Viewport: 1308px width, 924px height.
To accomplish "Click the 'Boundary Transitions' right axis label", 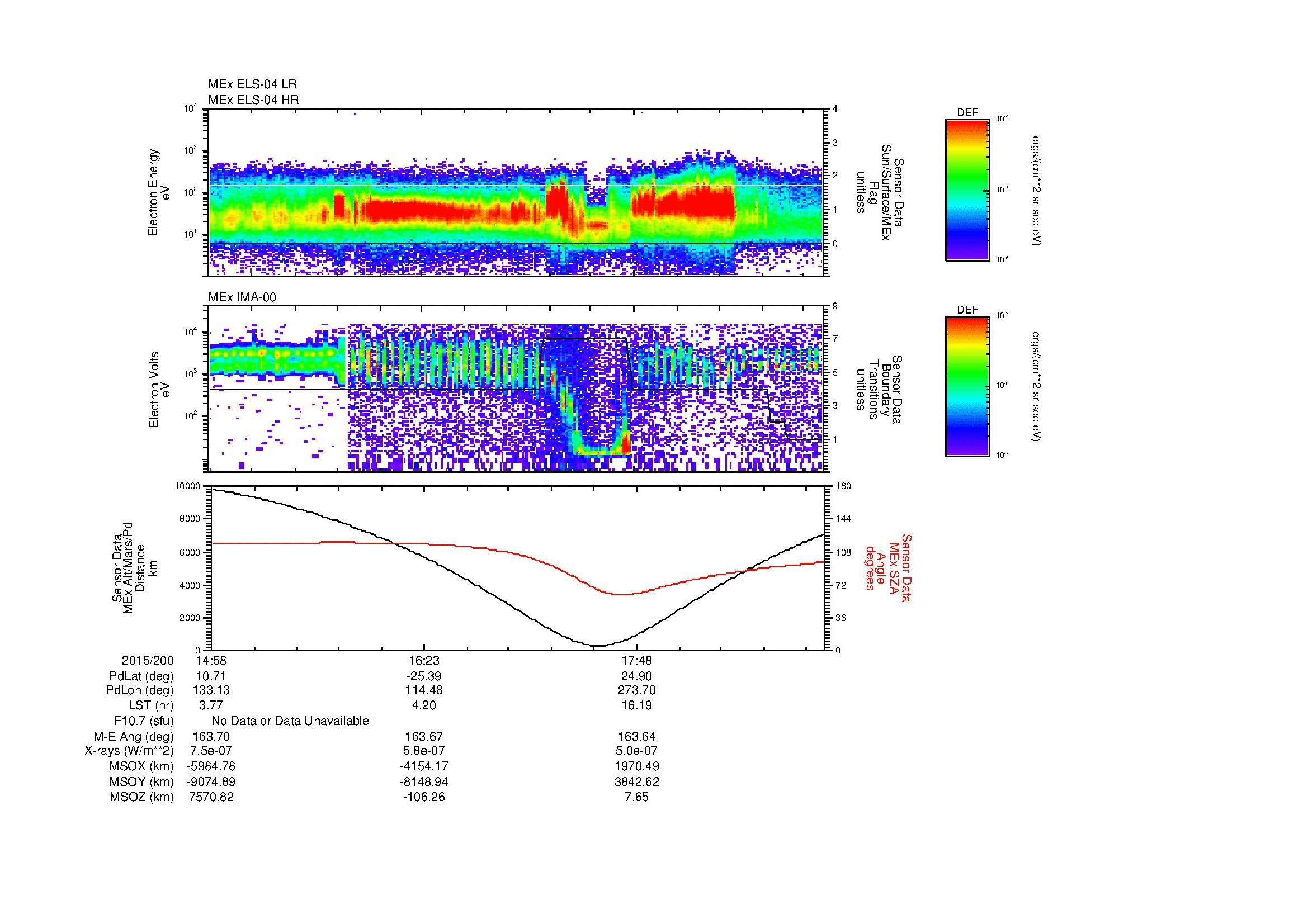I will [879, 390].
